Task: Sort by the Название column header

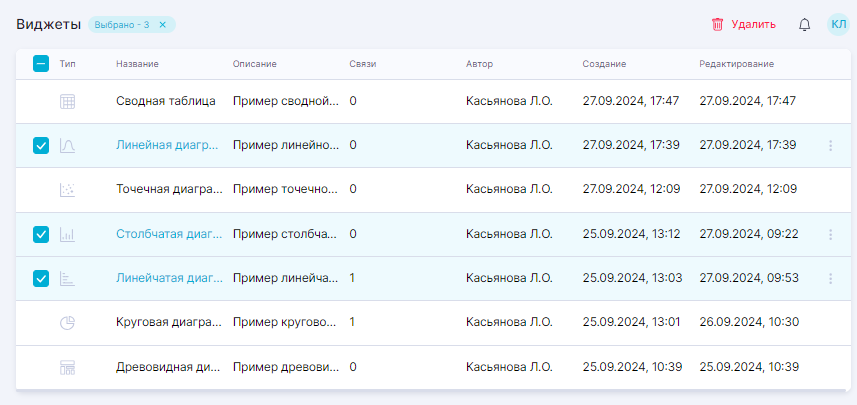Action: (x=137, y=64)
